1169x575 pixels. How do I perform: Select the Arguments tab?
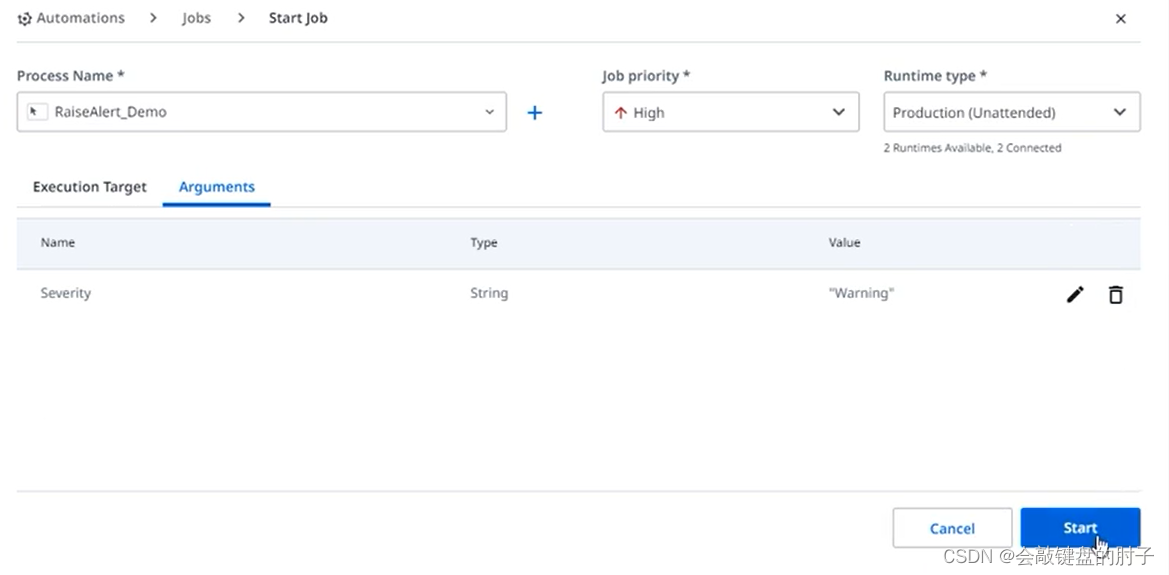tap(217, 187)
